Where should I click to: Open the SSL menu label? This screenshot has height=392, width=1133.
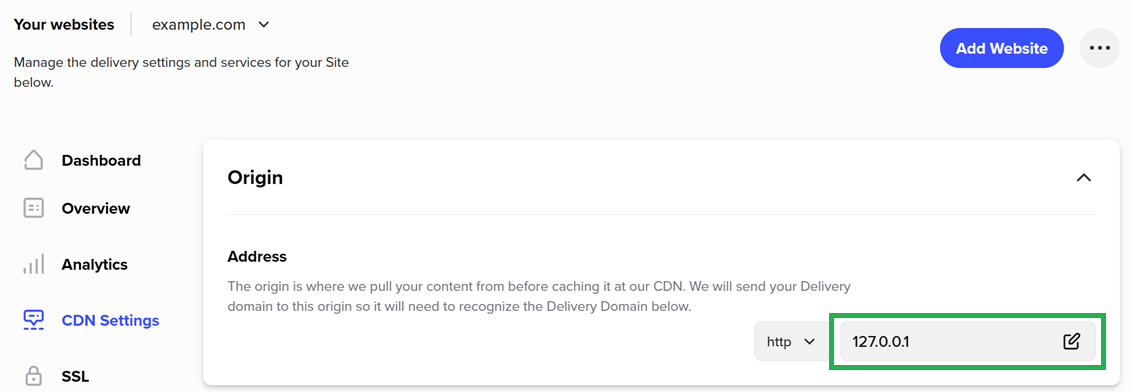[75, 375]
